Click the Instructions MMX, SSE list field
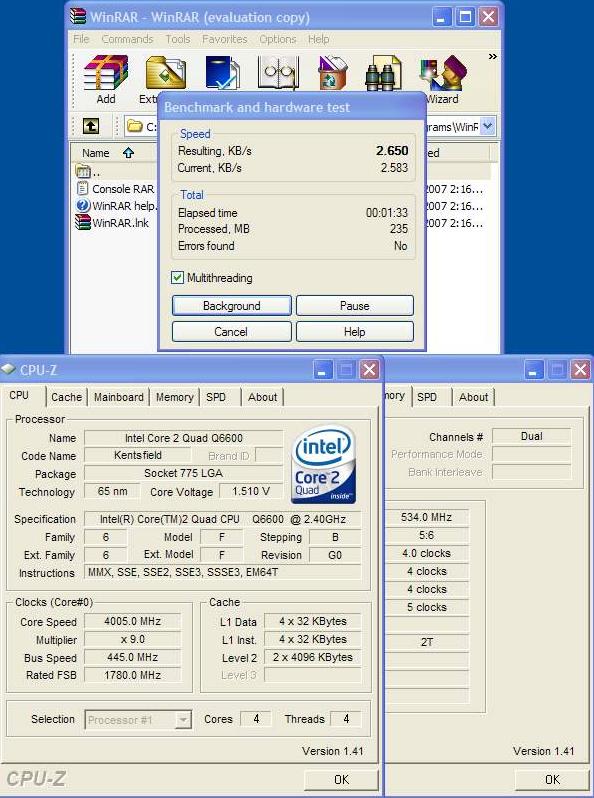Viewport: 594px width, 798px height. [223, 572]
